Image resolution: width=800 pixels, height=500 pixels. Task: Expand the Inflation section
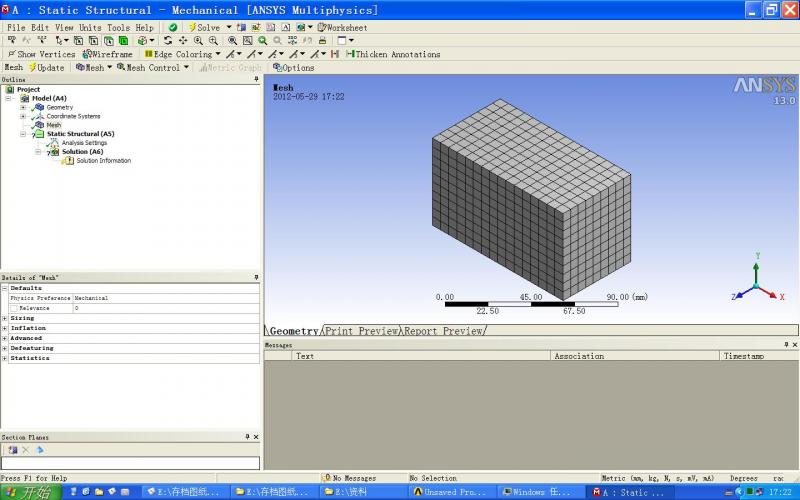point(5,328)
